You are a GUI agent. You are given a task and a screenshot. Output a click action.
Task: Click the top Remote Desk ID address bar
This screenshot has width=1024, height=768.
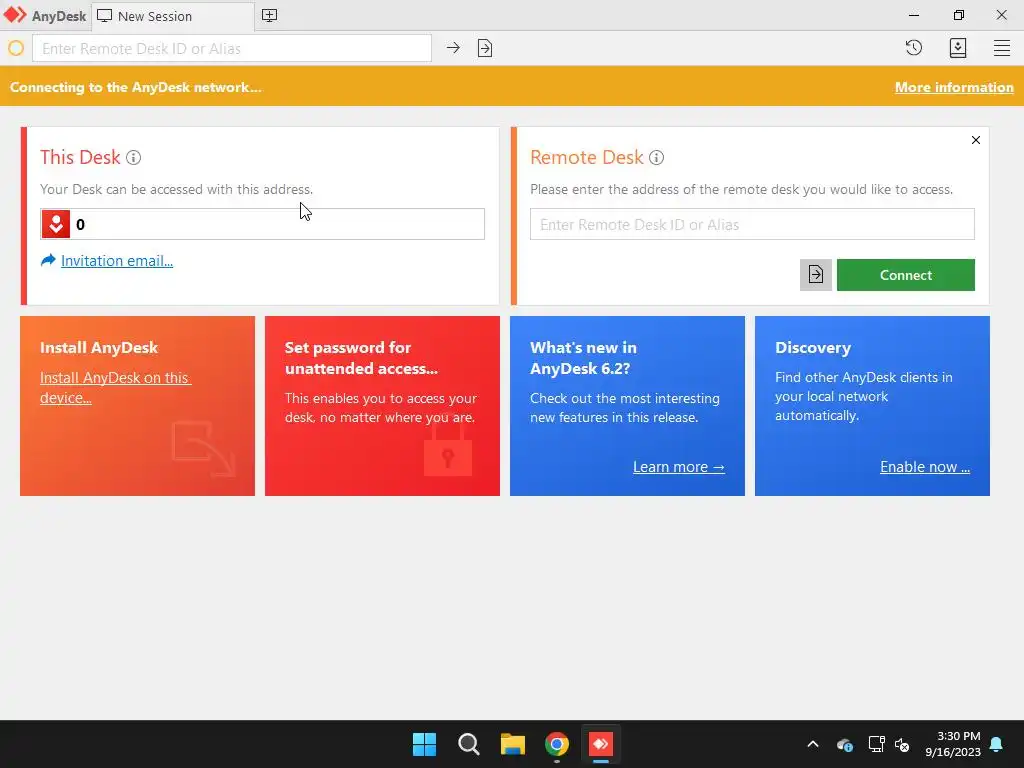click(x=232, y=48)
